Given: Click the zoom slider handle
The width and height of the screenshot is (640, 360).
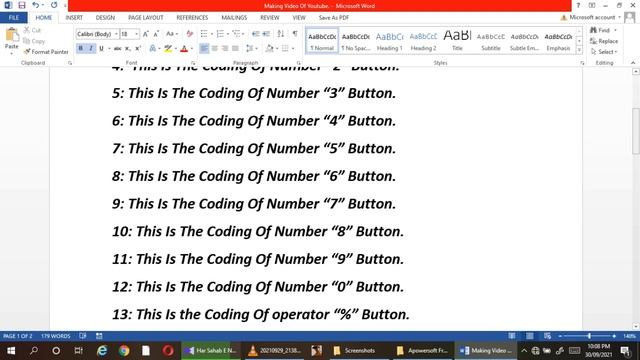Looking at the screenshot, I should tap(589, 336).
